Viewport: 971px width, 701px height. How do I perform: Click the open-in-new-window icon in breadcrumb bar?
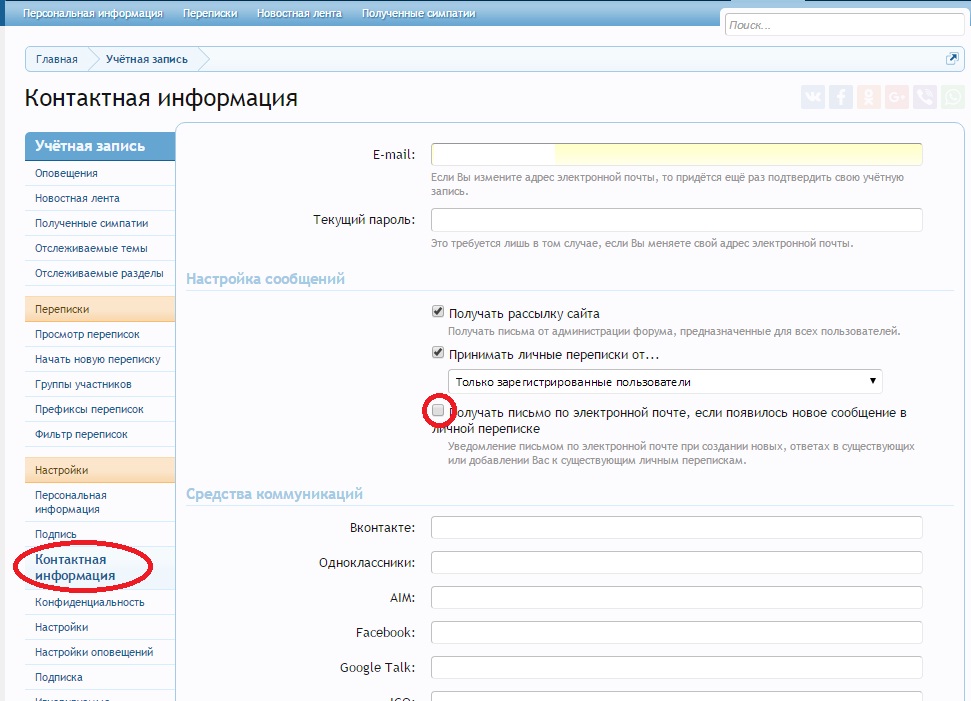pyautogui.click(x=952, y=59)
